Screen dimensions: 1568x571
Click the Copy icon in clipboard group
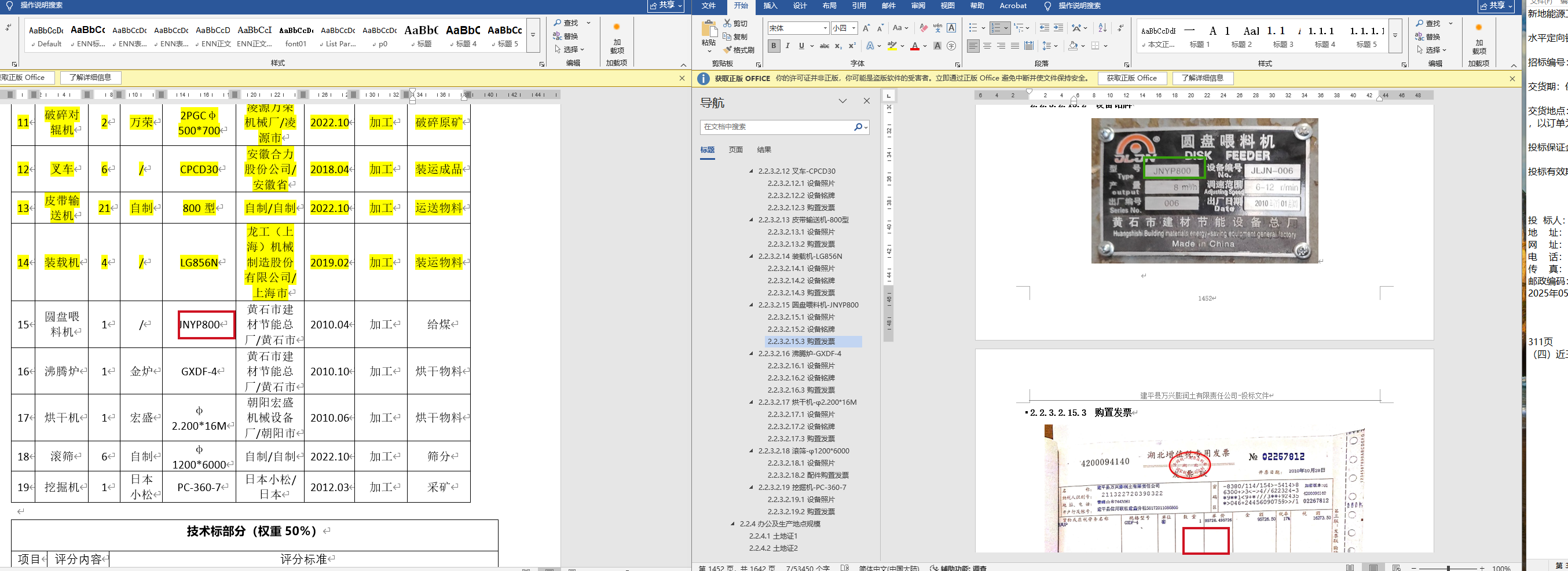tap(727, 36)
